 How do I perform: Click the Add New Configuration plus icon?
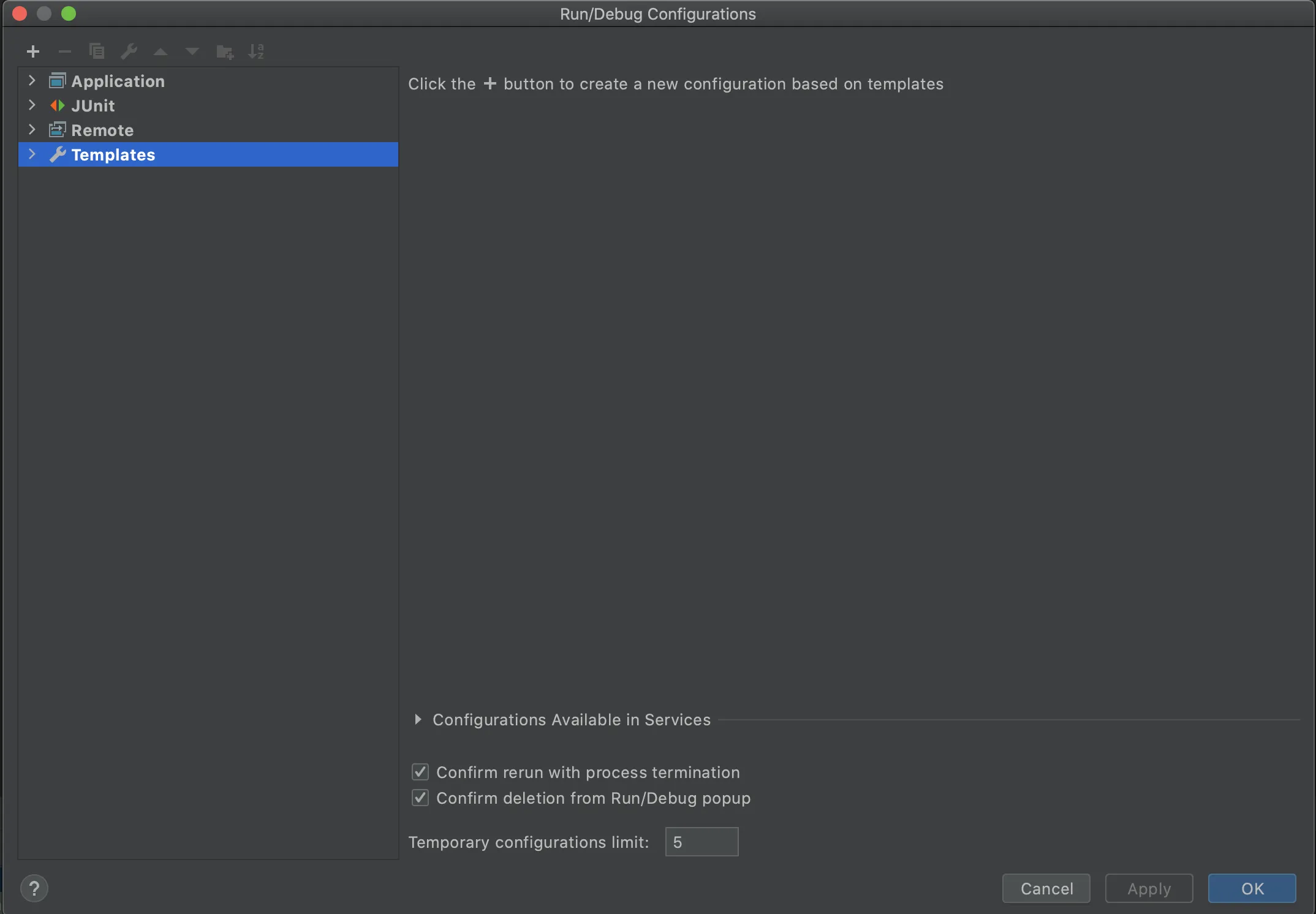pos(33,51)
